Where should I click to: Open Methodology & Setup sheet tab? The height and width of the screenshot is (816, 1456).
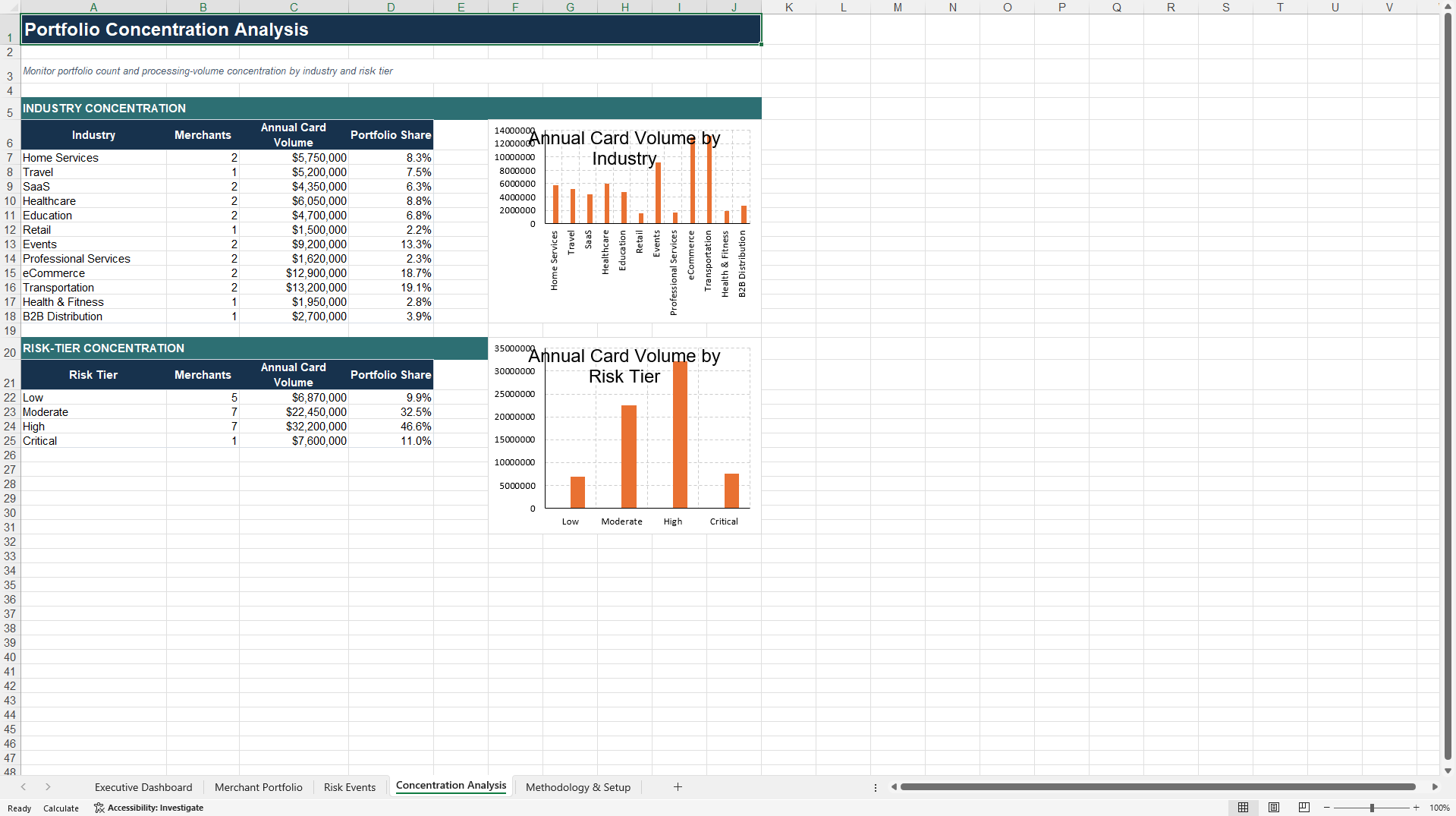(x=578, y=787)
